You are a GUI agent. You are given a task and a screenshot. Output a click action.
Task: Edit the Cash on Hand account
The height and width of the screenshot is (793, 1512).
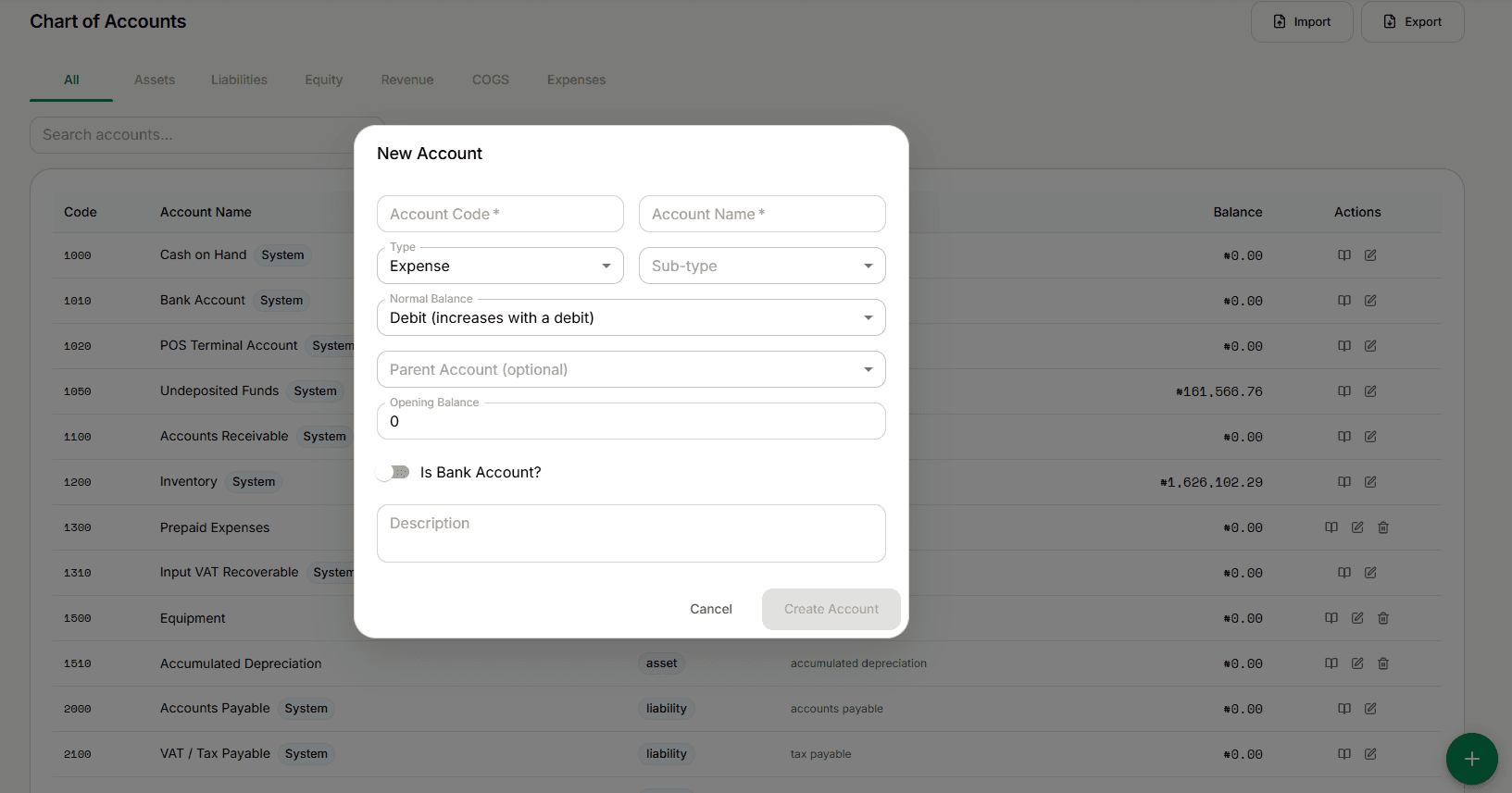click(x=1370, y=255)
